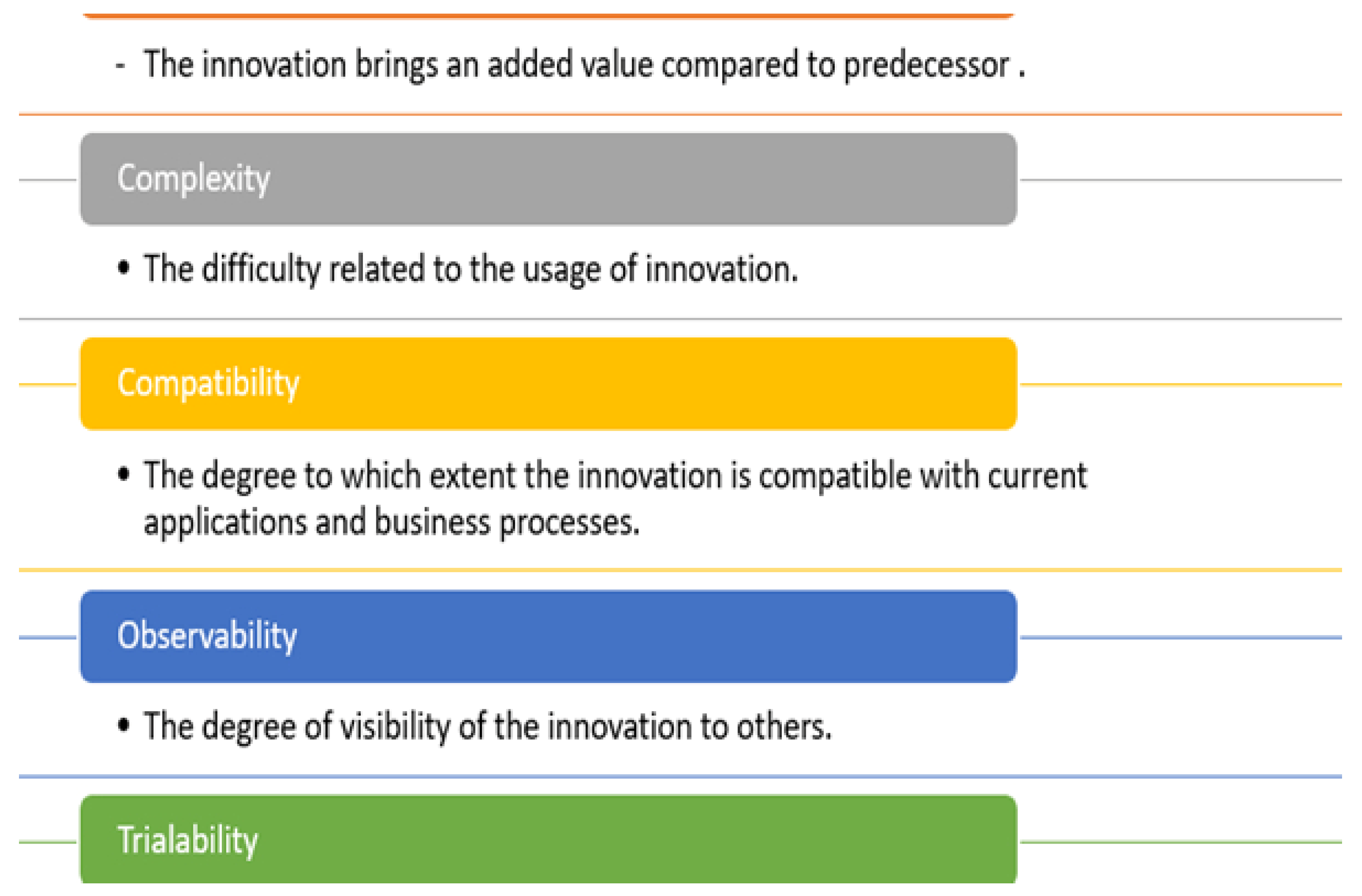Select the gray separator line below the usage of innovation text
1362x896 pixels.
pos(681,318)
